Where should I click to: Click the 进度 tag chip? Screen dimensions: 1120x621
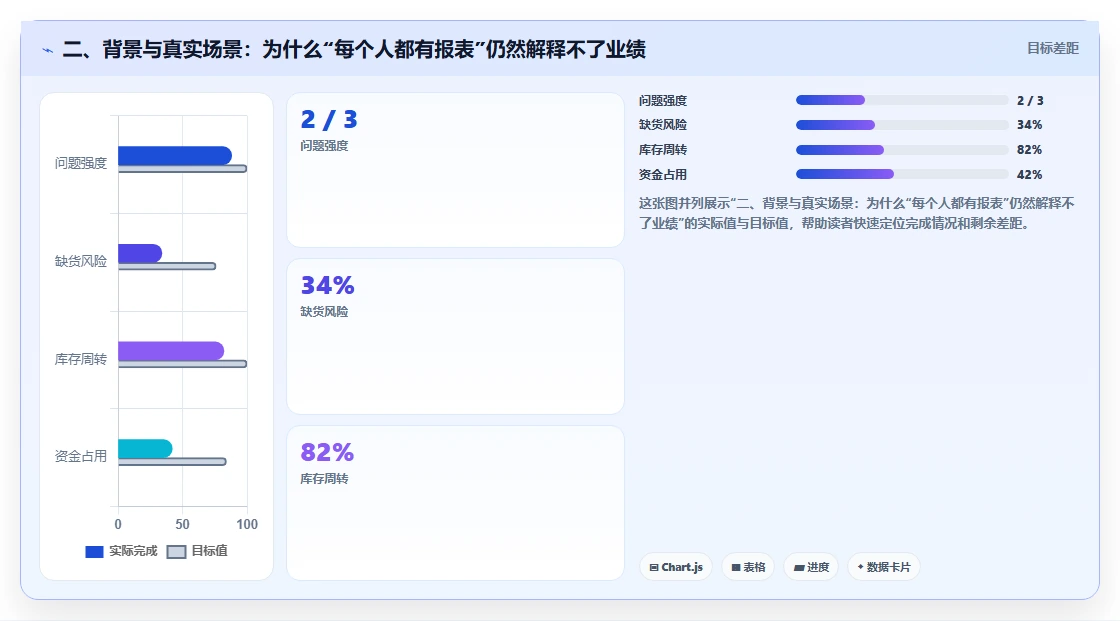pyautogui.click(x=811, y=567)
